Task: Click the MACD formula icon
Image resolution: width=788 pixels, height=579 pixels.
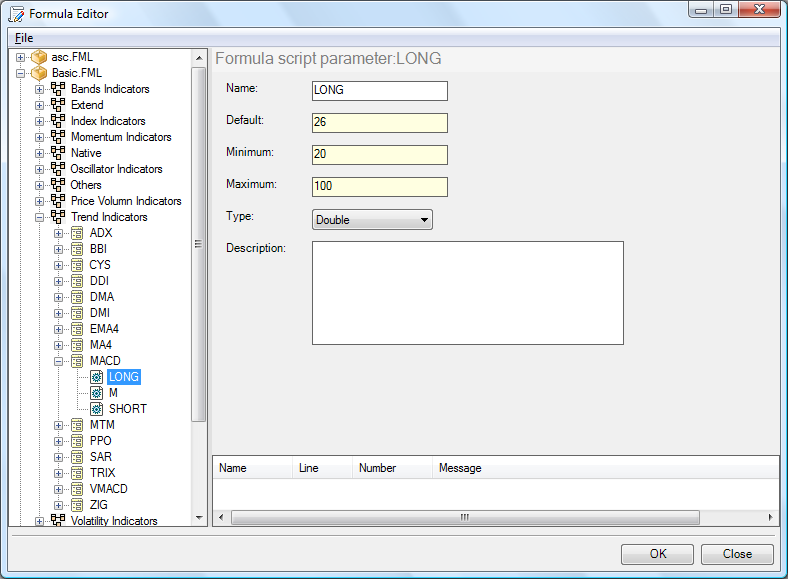Action: (77, 361)
